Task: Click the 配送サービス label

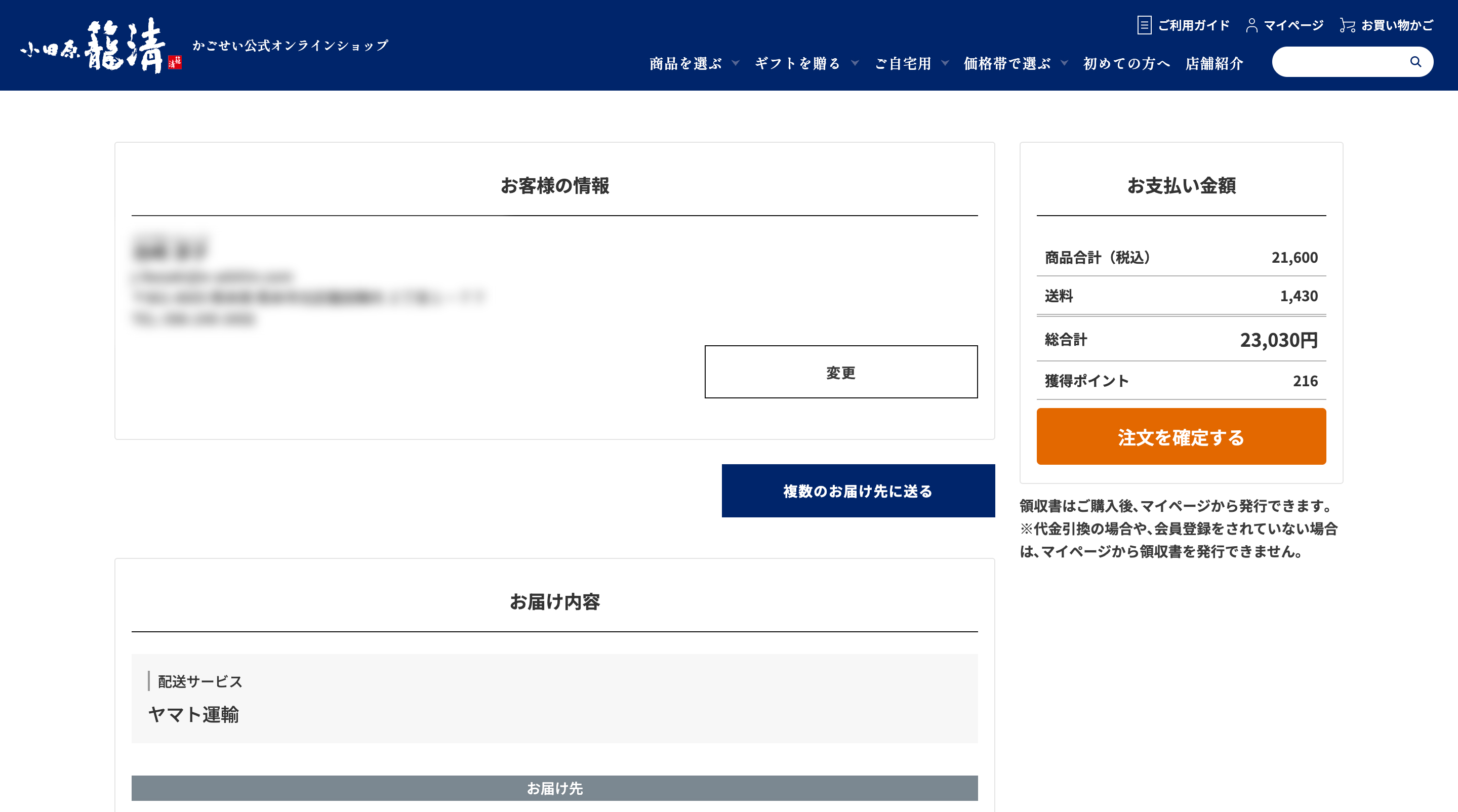Action: (200, 681)
